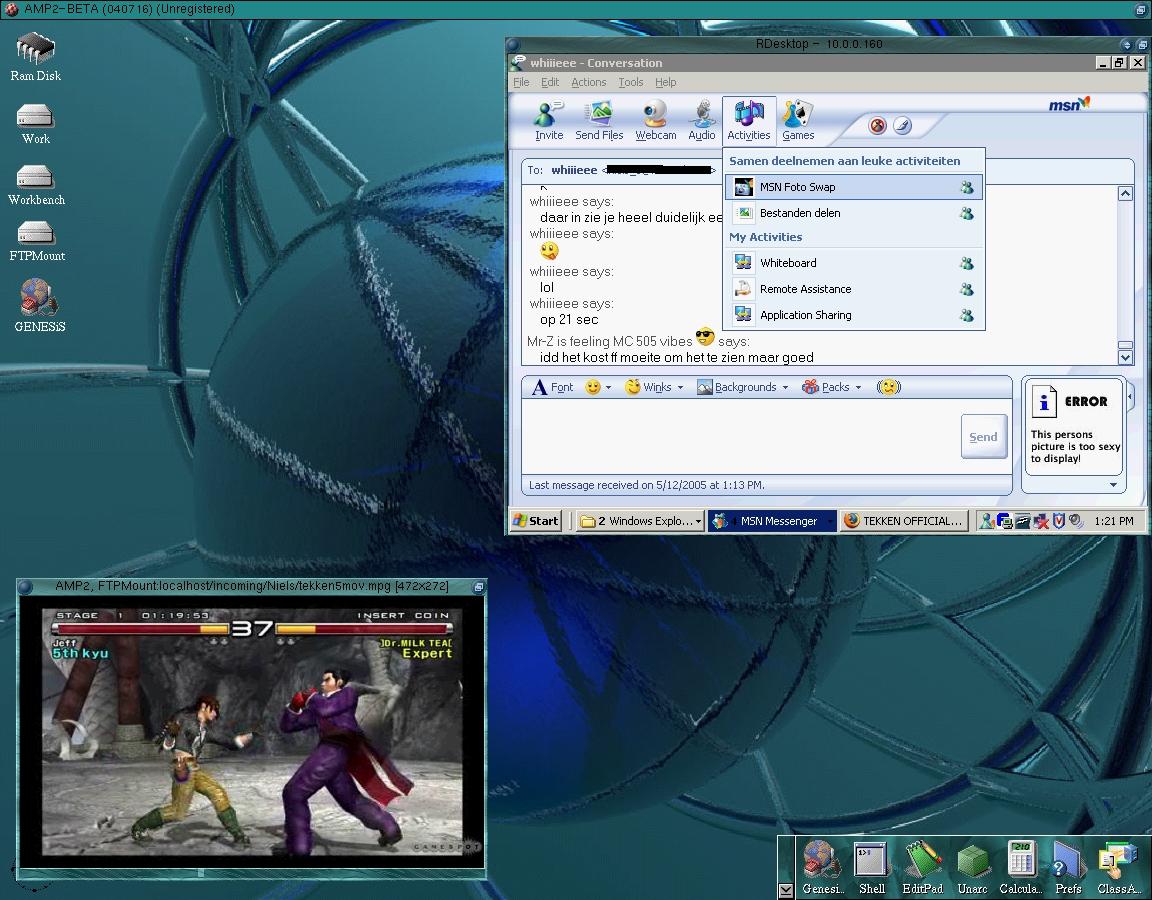
Task: Click the taskbar clock showing 1:21 PM
Action: [x=1113, y=521]
